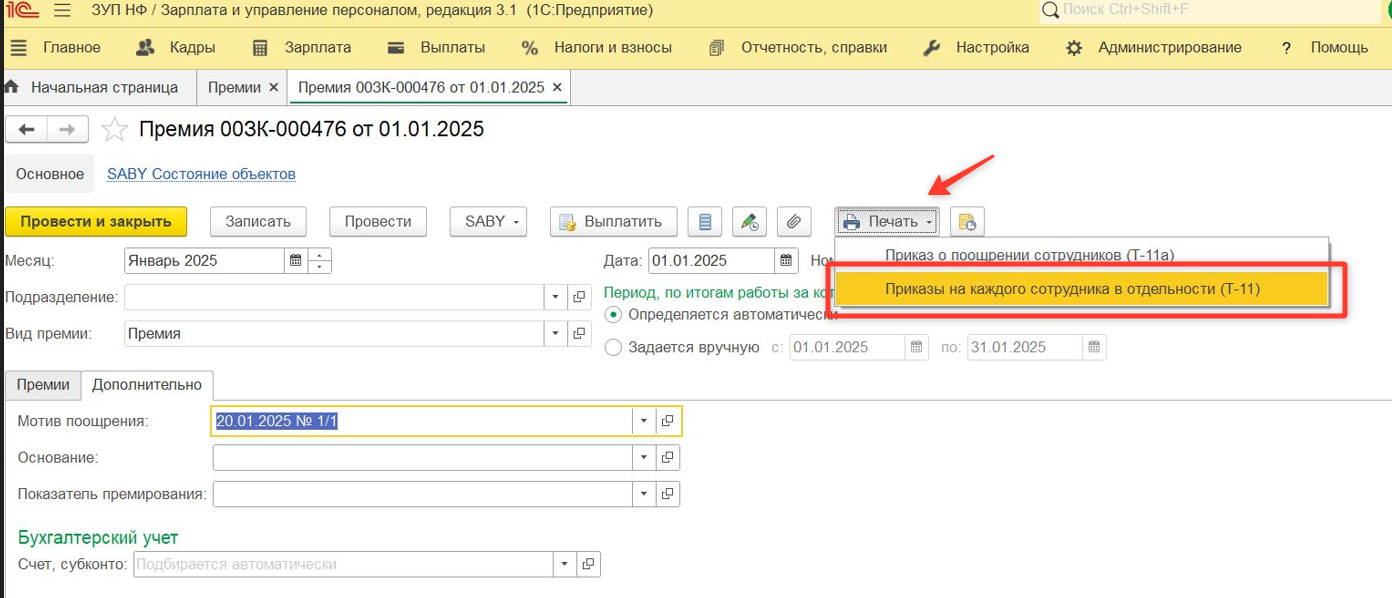Switch to the Премии tab inside the document

tap(43, 385)
